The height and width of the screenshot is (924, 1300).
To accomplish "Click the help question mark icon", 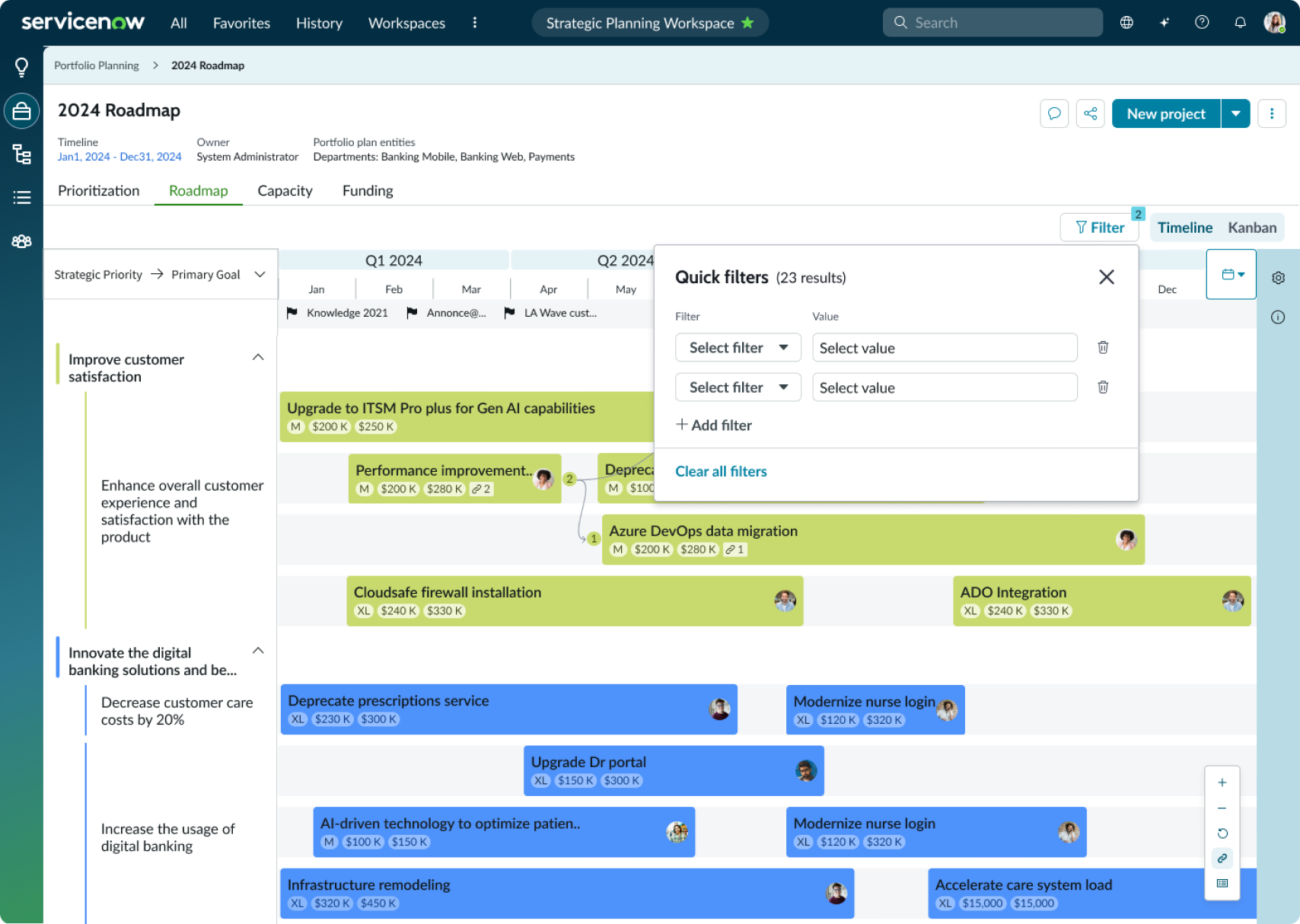I will point(1202,22).
